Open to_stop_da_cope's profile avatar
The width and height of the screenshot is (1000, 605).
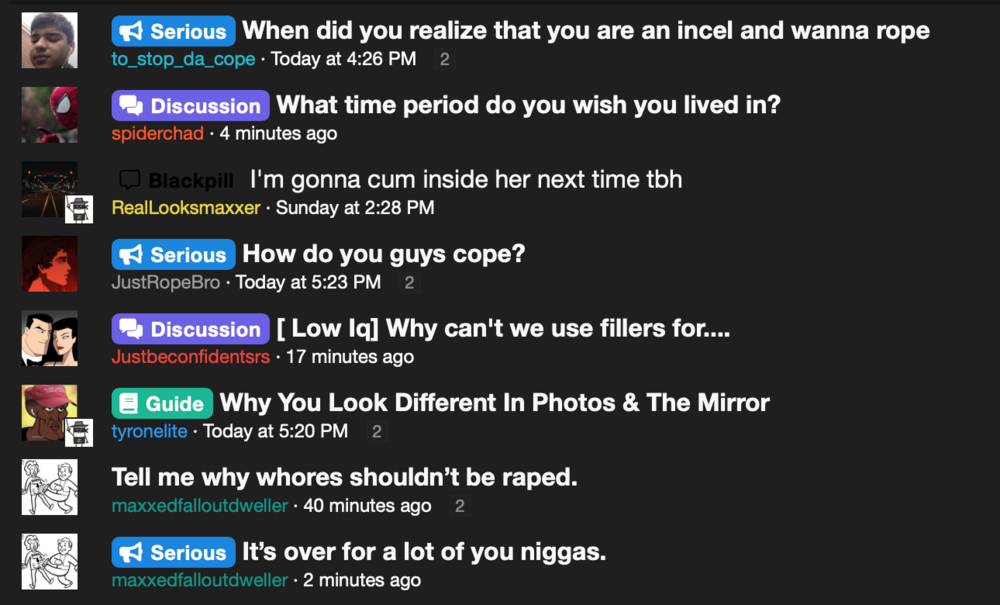click(50, 40)
